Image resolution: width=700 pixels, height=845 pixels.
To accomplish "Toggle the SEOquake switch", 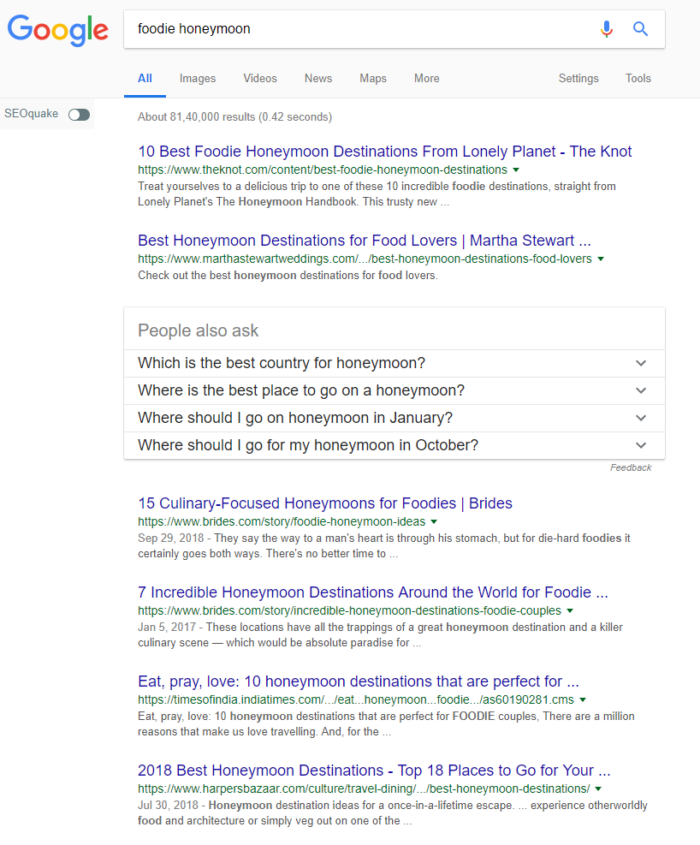I will click(x=79, y=114).
